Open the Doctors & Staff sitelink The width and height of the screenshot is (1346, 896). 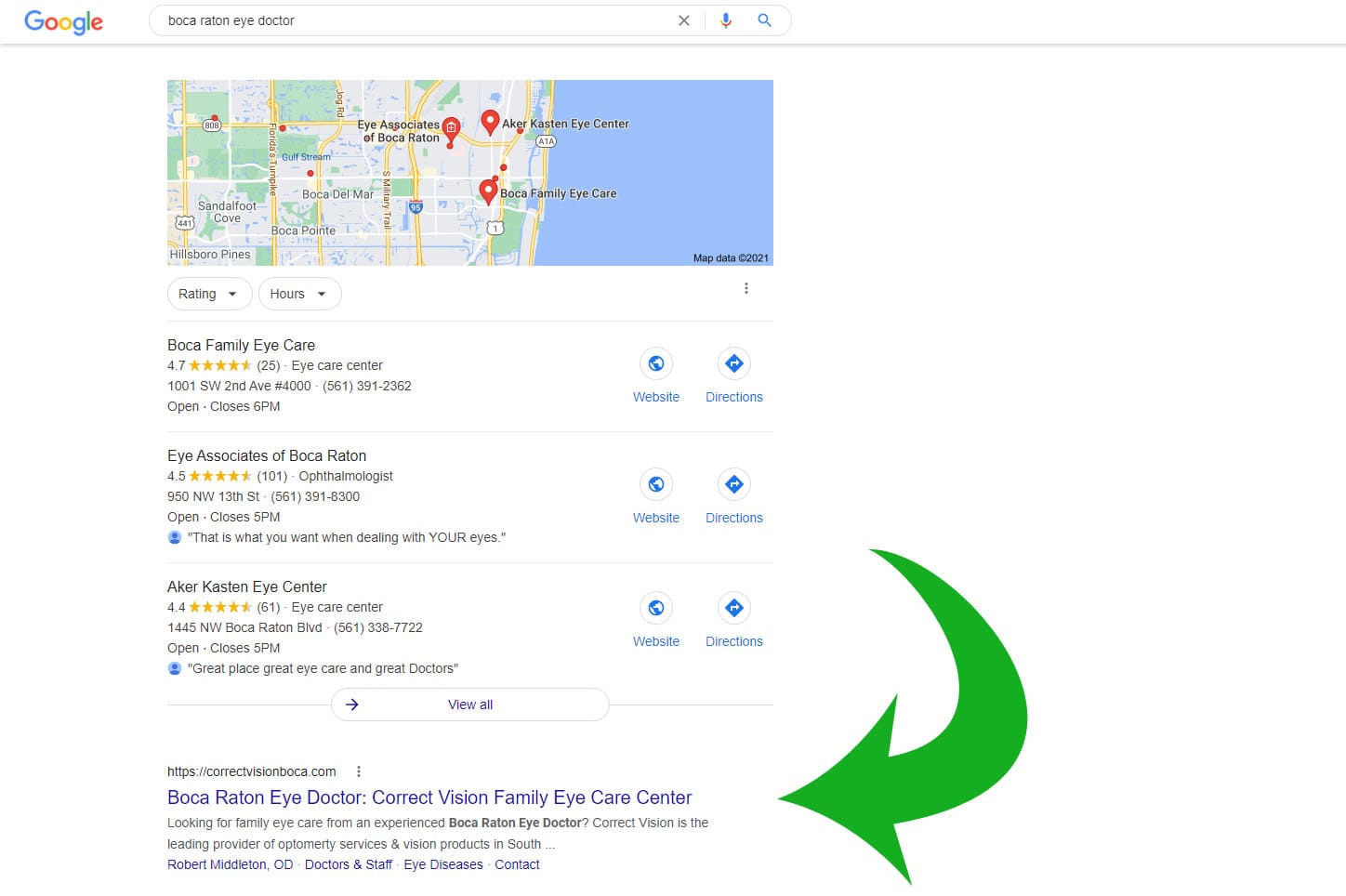click(x=349, y=864)
